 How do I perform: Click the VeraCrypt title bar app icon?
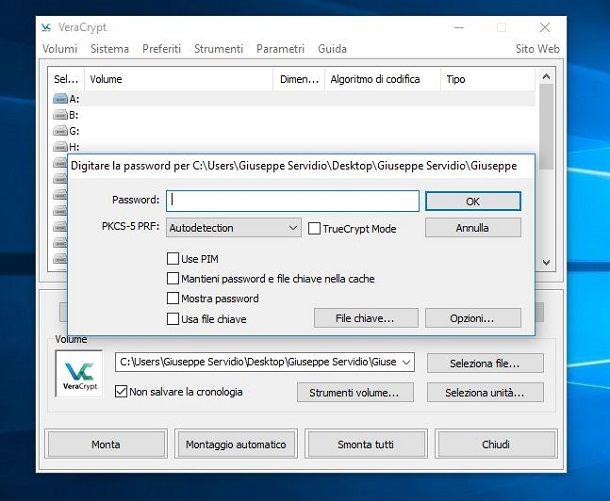point(46,27)
